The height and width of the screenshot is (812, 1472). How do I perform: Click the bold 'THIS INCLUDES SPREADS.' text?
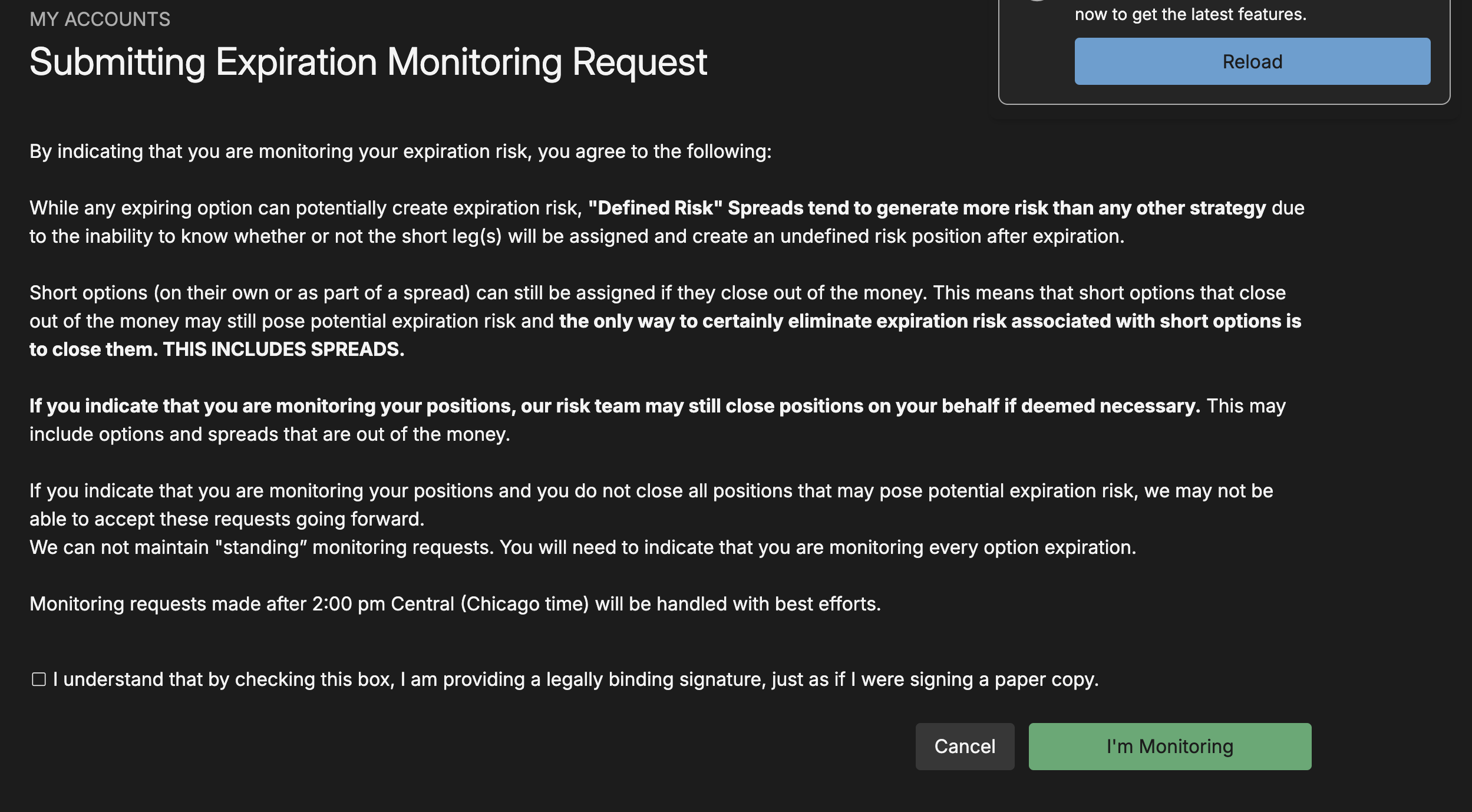[x=283, y=349]
